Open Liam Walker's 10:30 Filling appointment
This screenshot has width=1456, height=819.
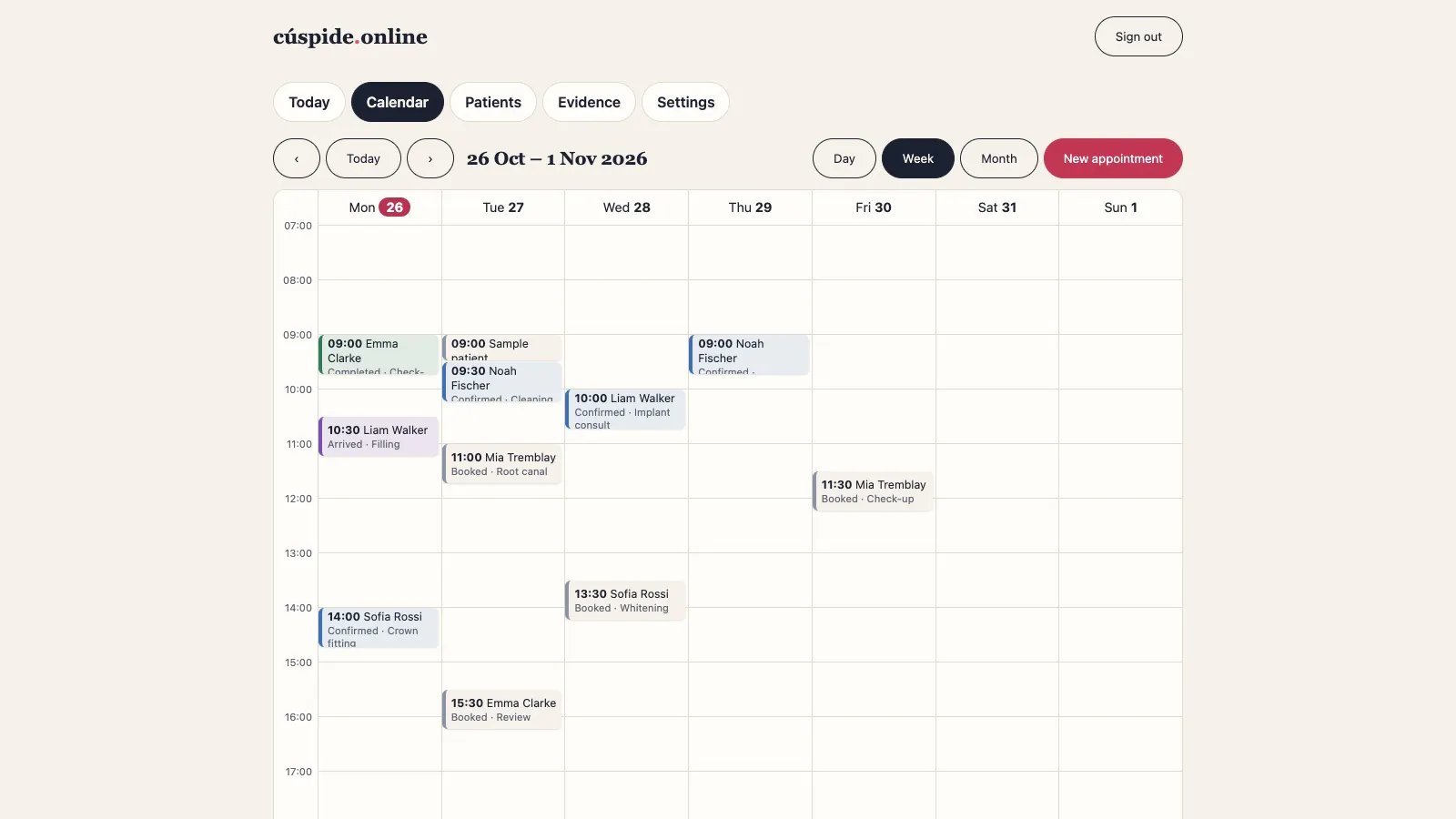click(x=379, y=437)
